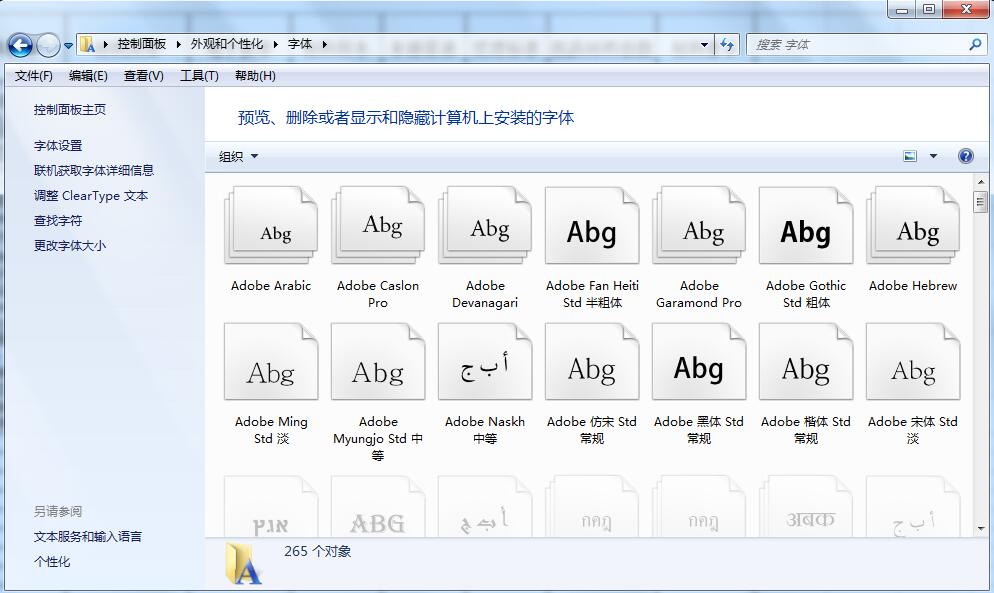Image resolution: width=994 pixels, height=593 pixels.
Task: Expand the arrow before 控制面板 breadcrumb
Action: 105,44
